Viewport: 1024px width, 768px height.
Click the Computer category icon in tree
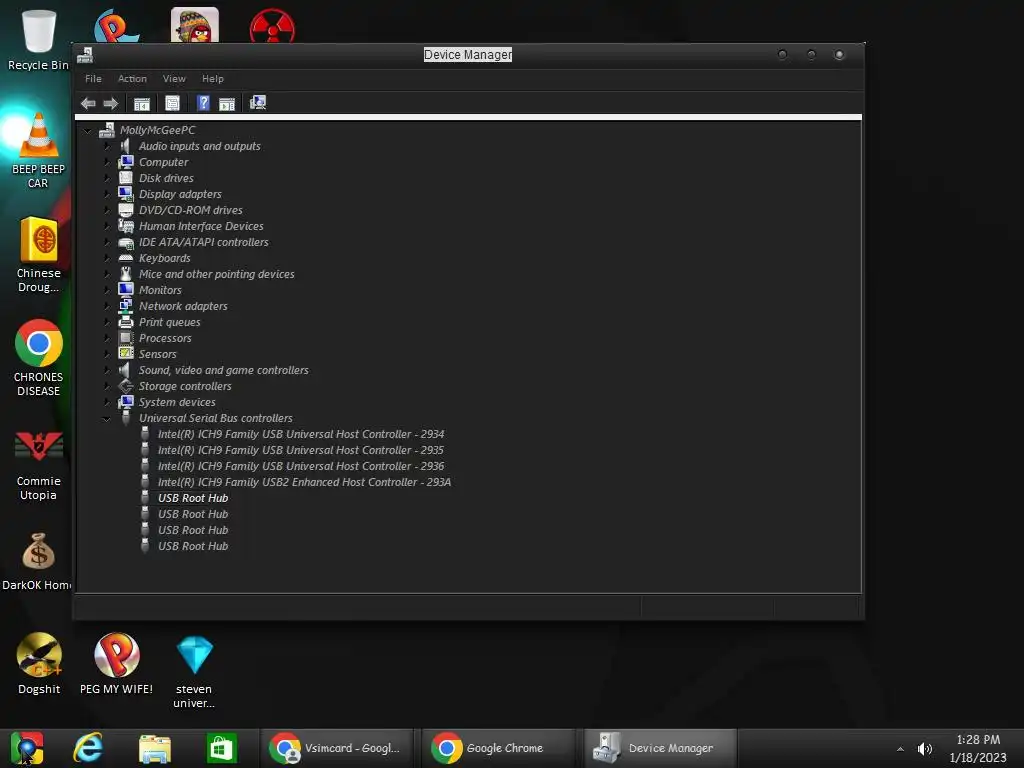pyautogui.click(x=126, y=162)
